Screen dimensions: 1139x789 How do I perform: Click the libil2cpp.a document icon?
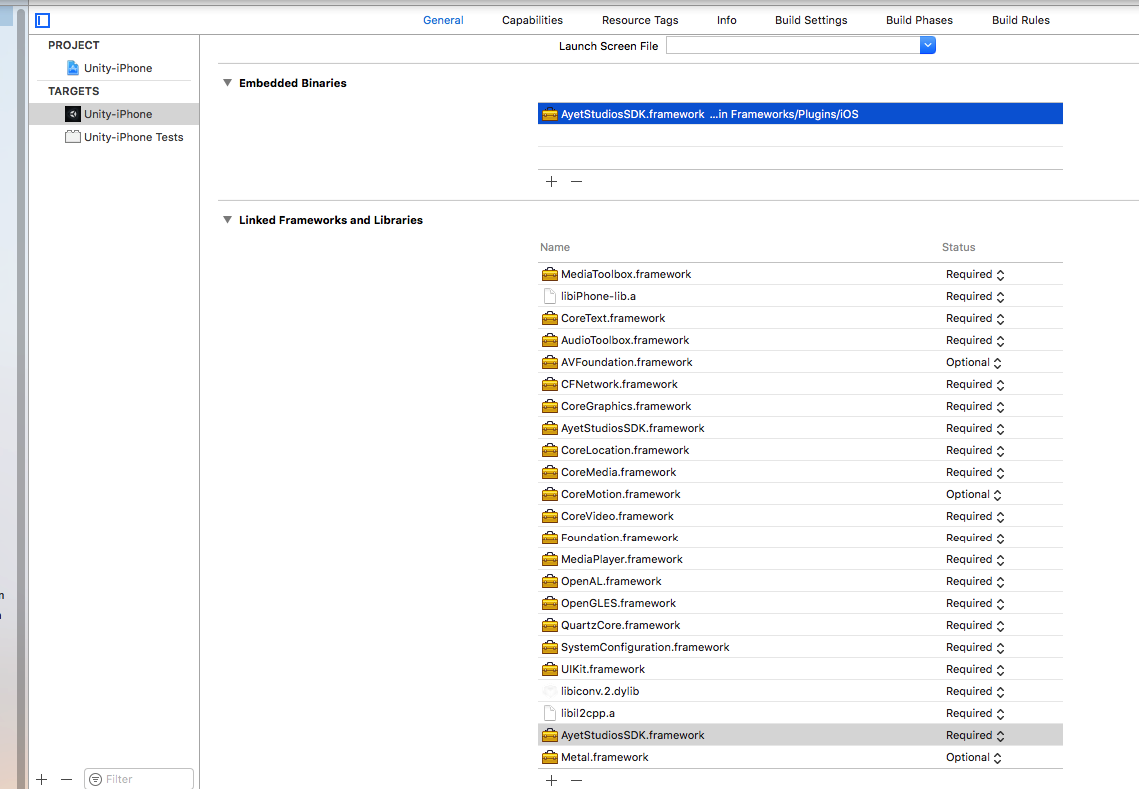tap(550, 713)
